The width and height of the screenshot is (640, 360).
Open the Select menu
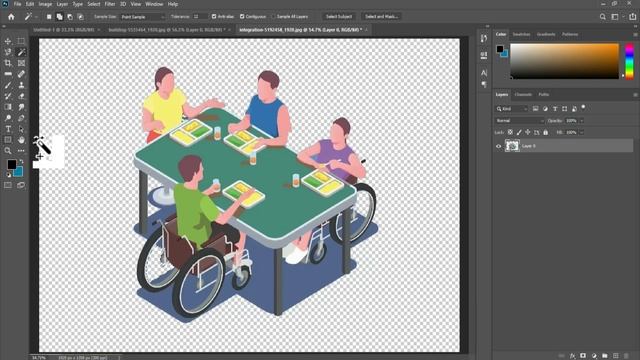tap(93, 4)
